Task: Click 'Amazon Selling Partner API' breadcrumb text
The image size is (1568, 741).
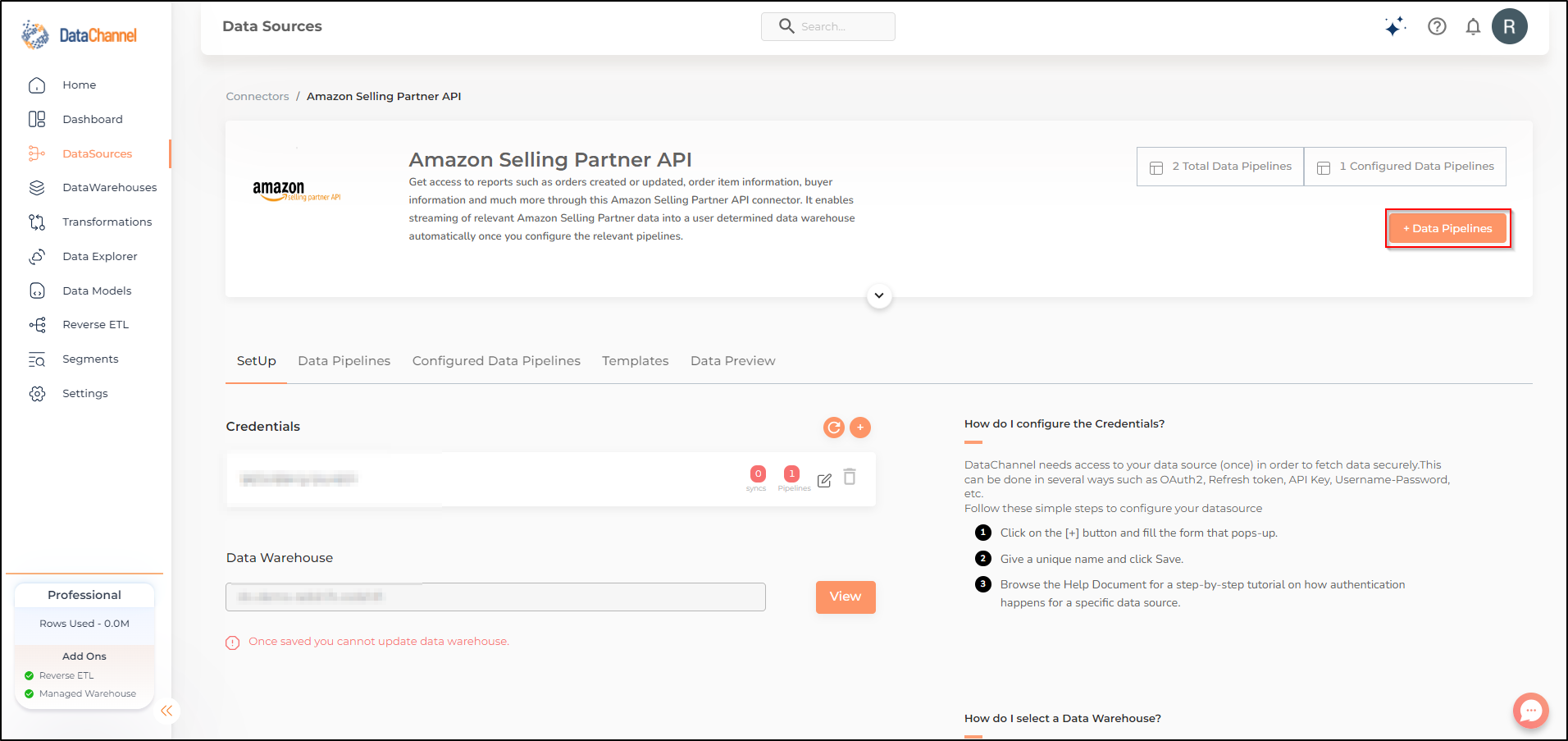Action: (384, 96)
